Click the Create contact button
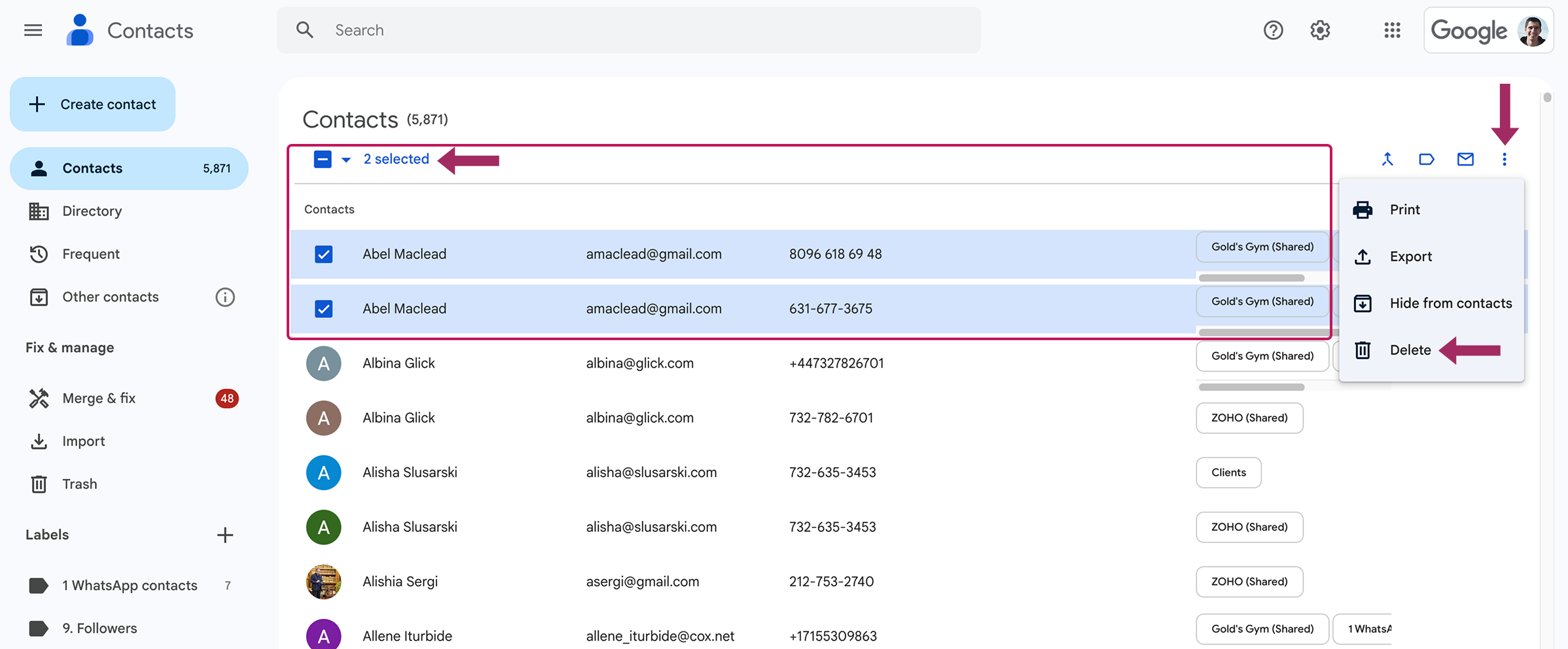 tap(92, 104)
